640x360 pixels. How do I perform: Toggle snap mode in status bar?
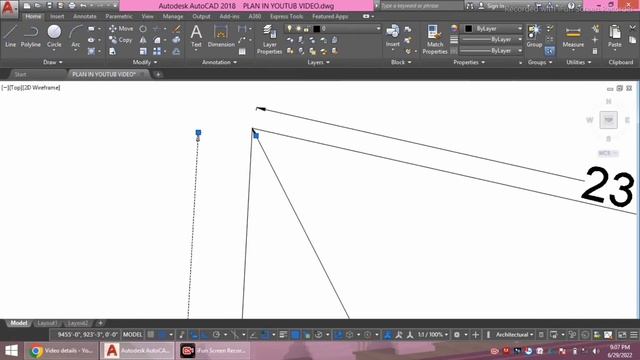(x=162, y=335)
